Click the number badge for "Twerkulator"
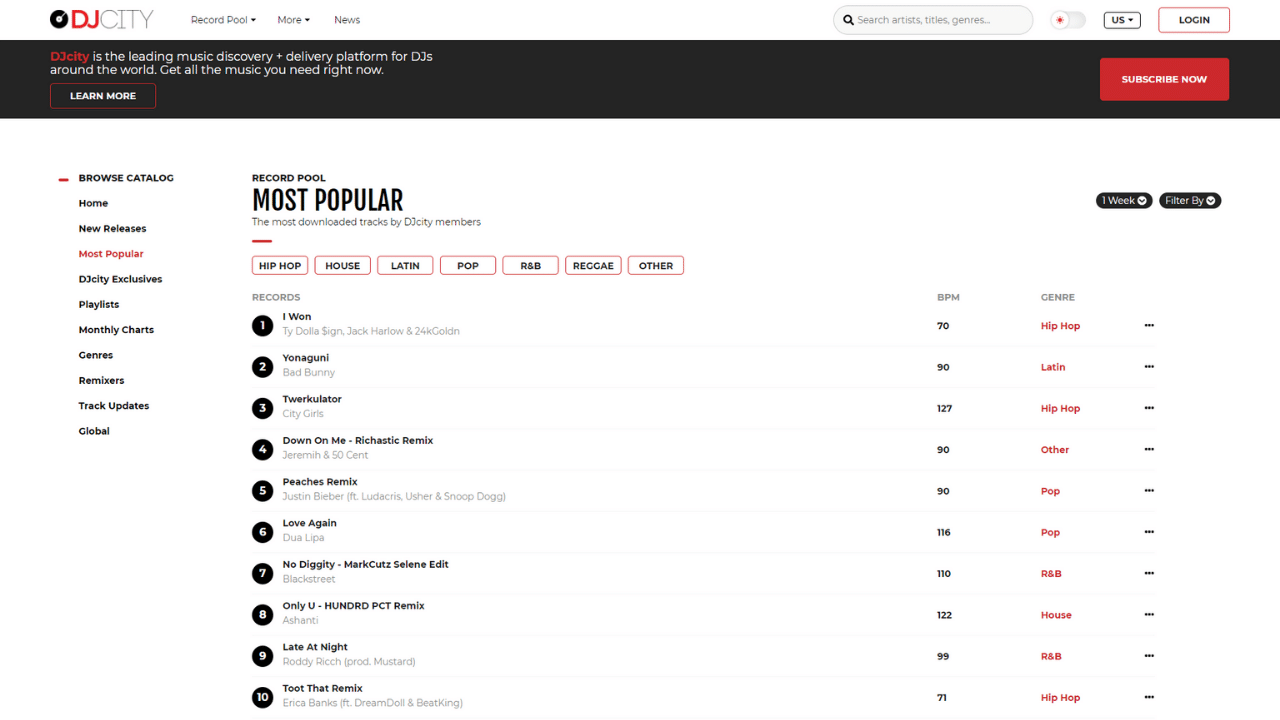 262,408
